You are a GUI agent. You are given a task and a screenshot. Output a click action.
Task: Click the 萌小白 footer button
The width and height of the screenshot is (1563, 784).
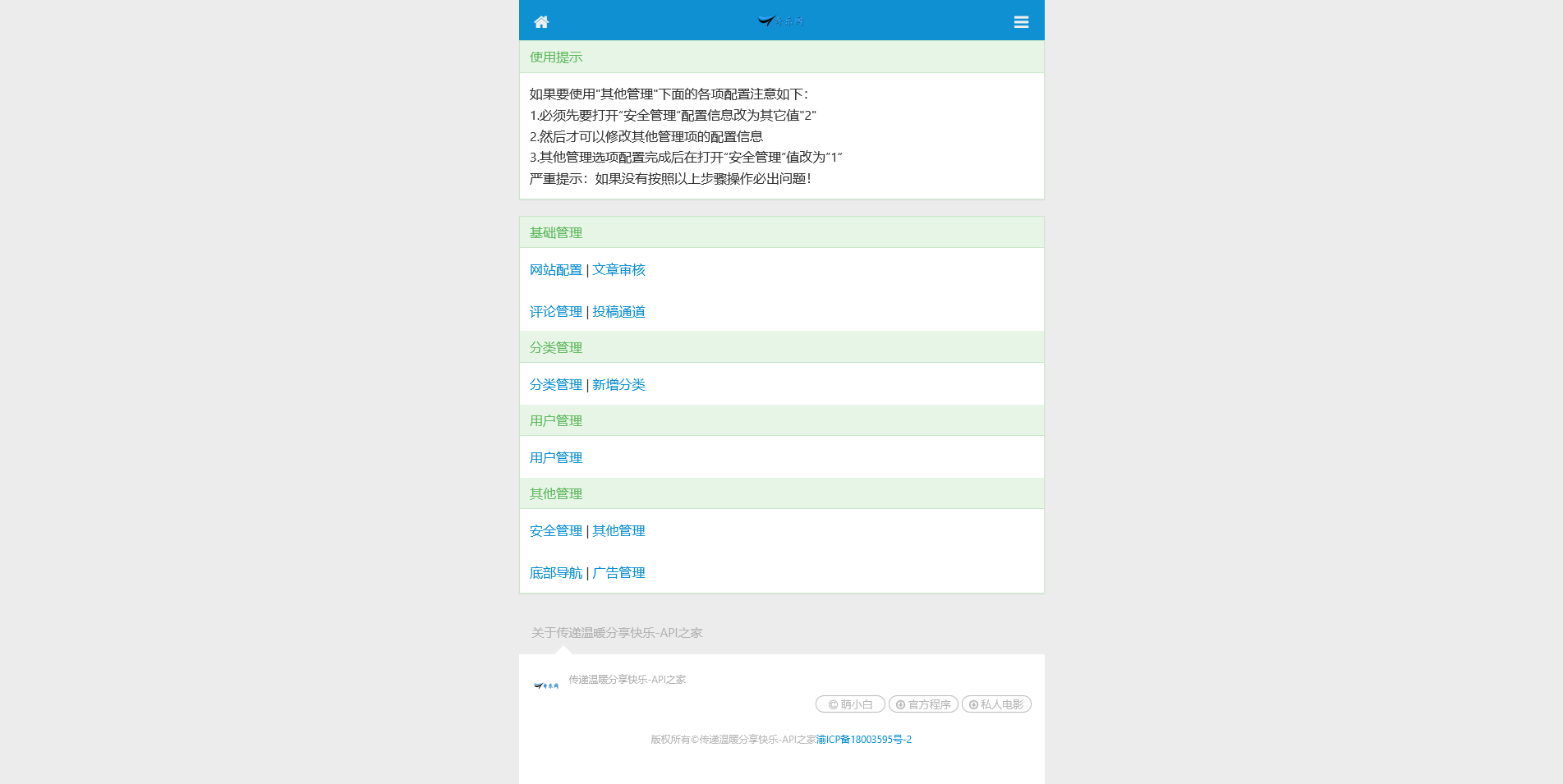tap(850, 704)
